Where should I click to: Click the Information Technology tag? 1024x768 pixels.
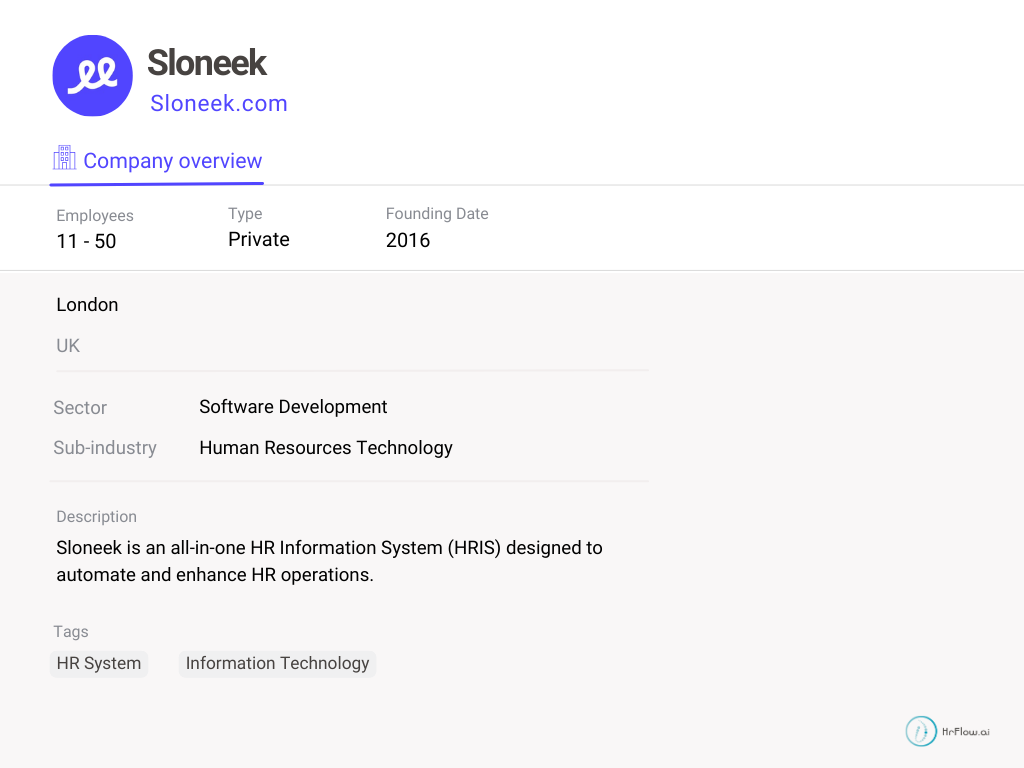pyautogui.click(x=277, y=663)
